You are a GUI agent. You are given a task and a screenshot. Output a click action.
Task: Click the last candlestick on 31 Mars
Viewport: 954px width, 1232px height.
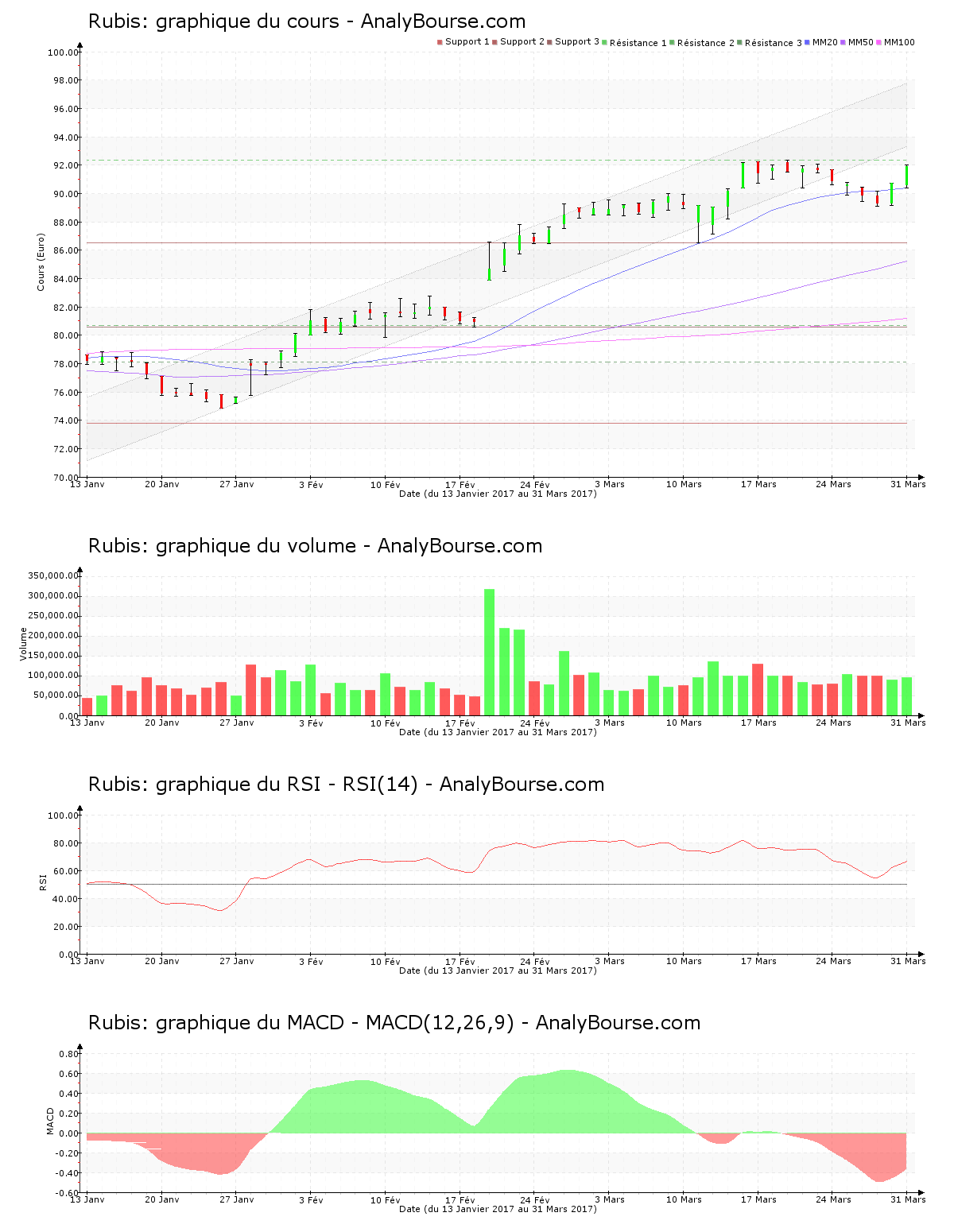pyautogui.click(x=906, y=176)
